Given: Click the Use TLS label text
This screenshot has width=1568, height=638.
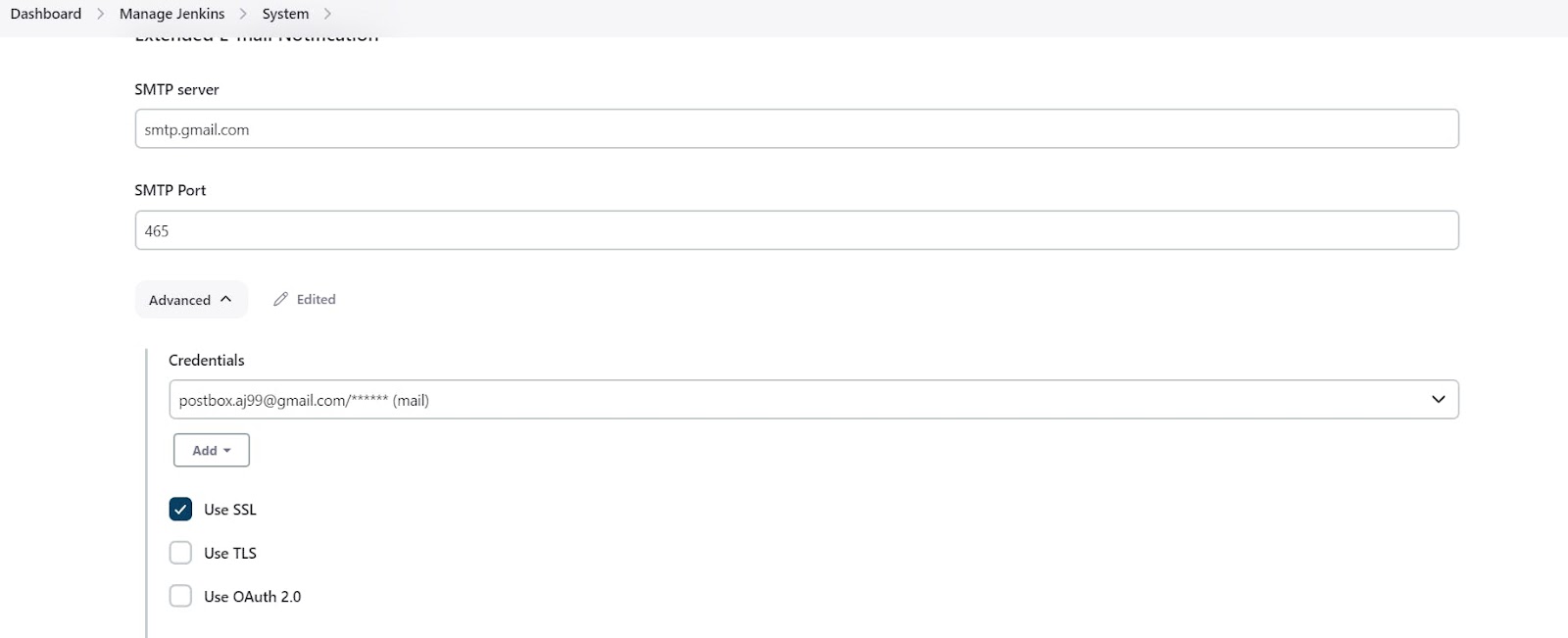Looking at the screenshot, I should [x=230, y=553].
